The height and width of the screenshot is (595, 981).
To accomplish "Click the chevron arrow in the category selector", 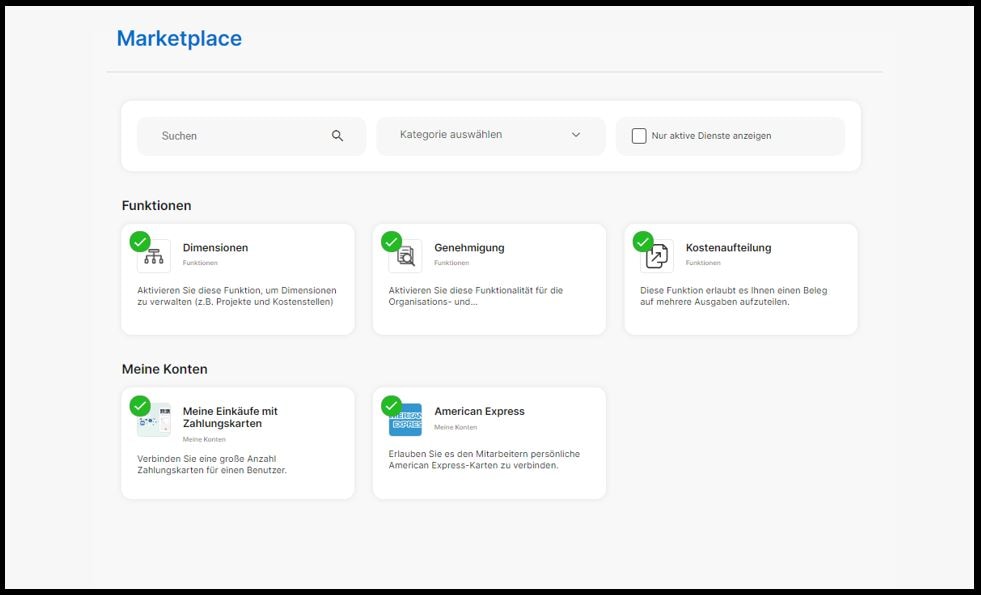I will [x=576, y=135].
